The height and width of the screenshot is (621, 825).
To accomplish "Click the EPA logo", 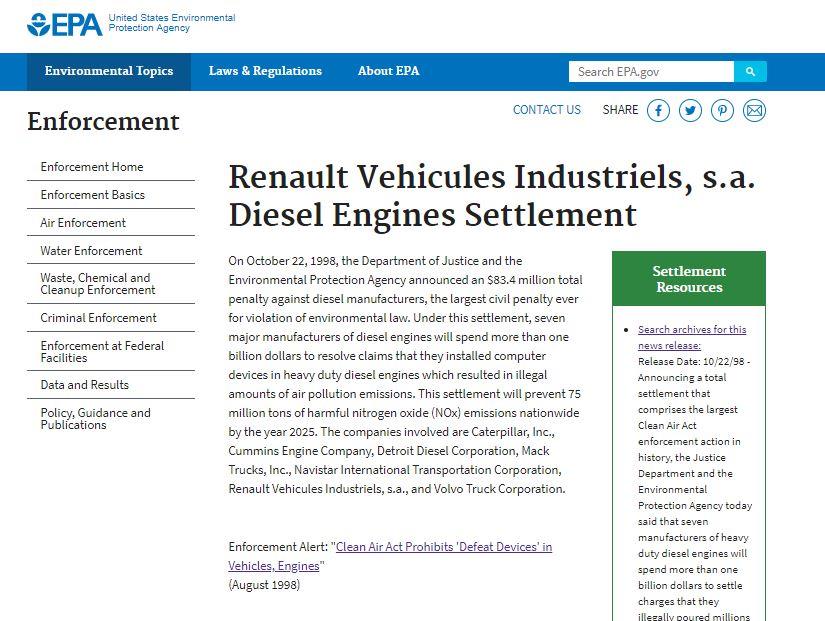I will click(x=64, y=24).
